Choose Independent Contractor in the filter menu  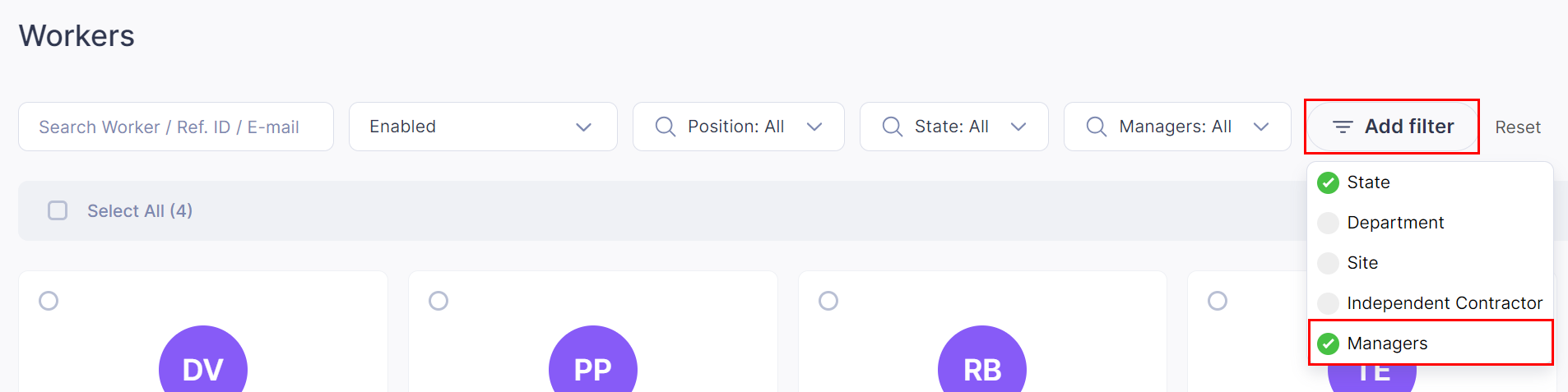(x=1430, y=303)
